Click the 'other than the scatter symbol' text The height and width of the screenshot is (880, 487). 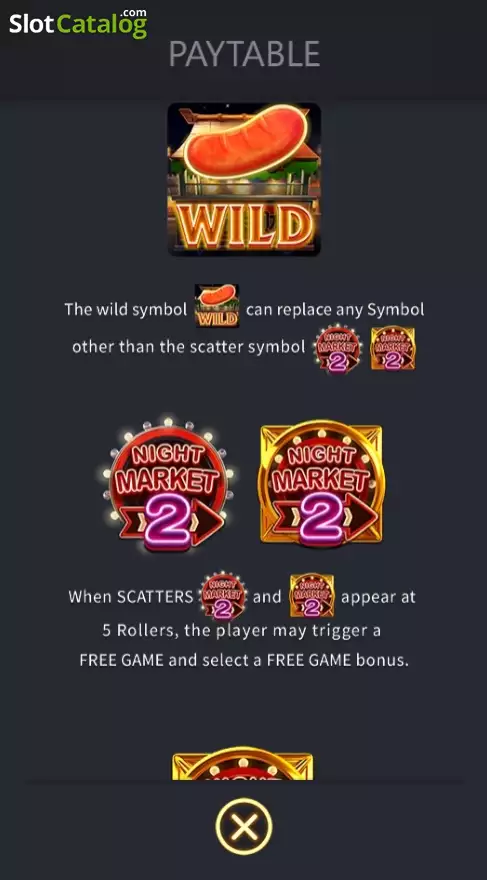click(189, 347)
